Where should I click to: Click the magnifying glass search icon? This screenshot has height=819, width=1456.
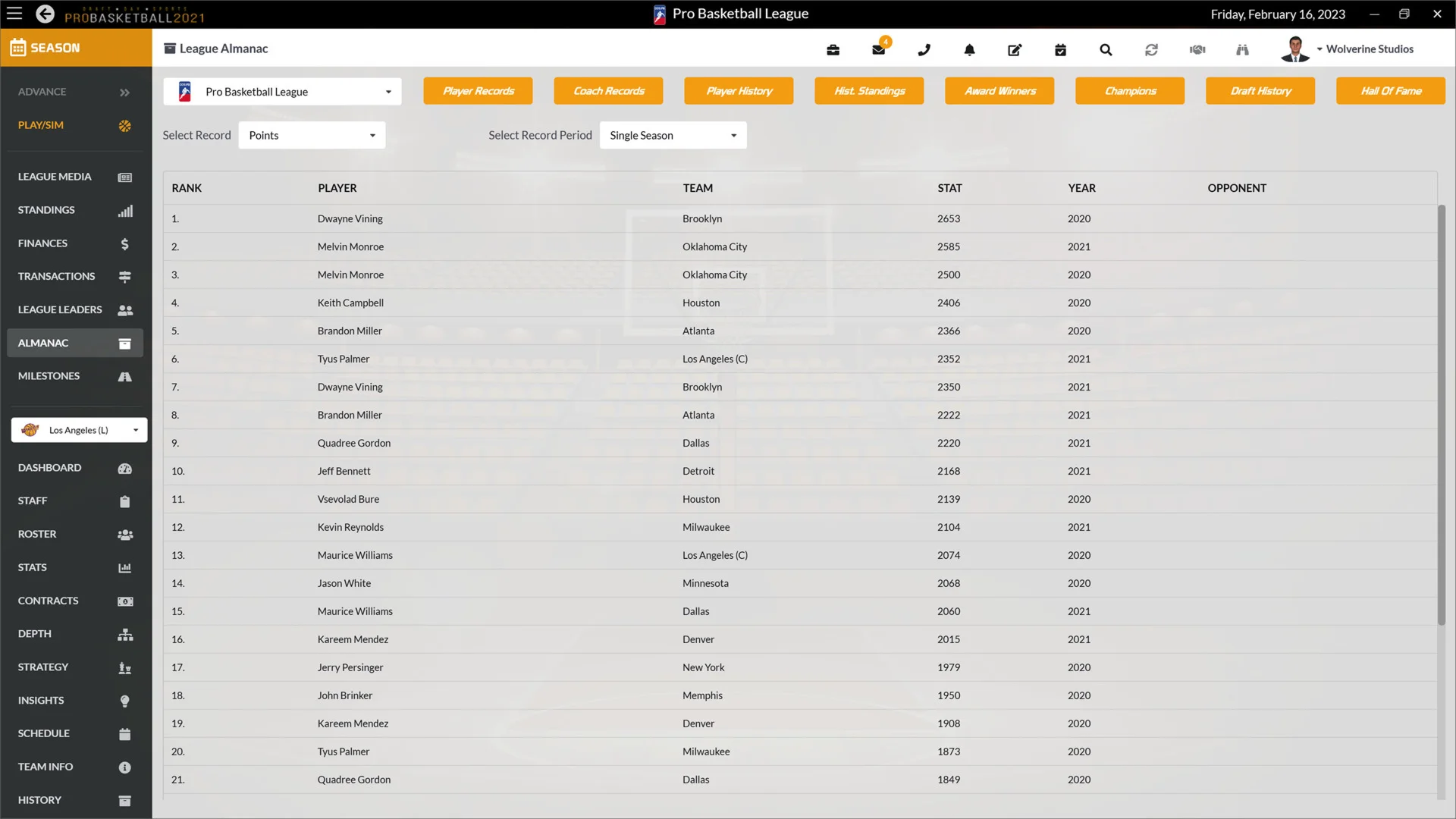[1106, 50]
